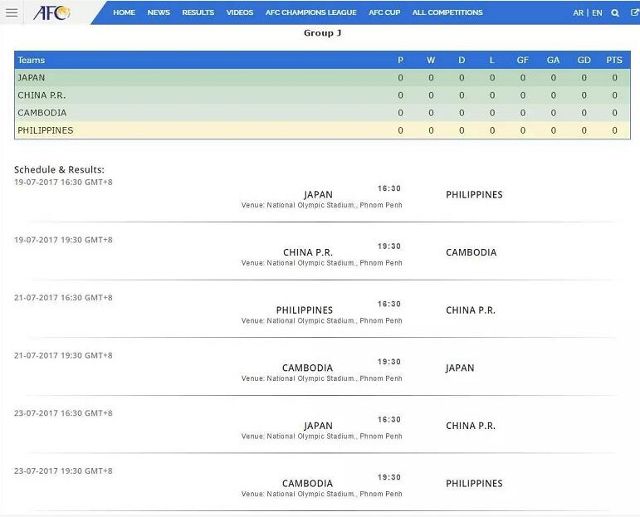
Task: Click venue text under Japan vs Philippines
Action: point(322,205)
